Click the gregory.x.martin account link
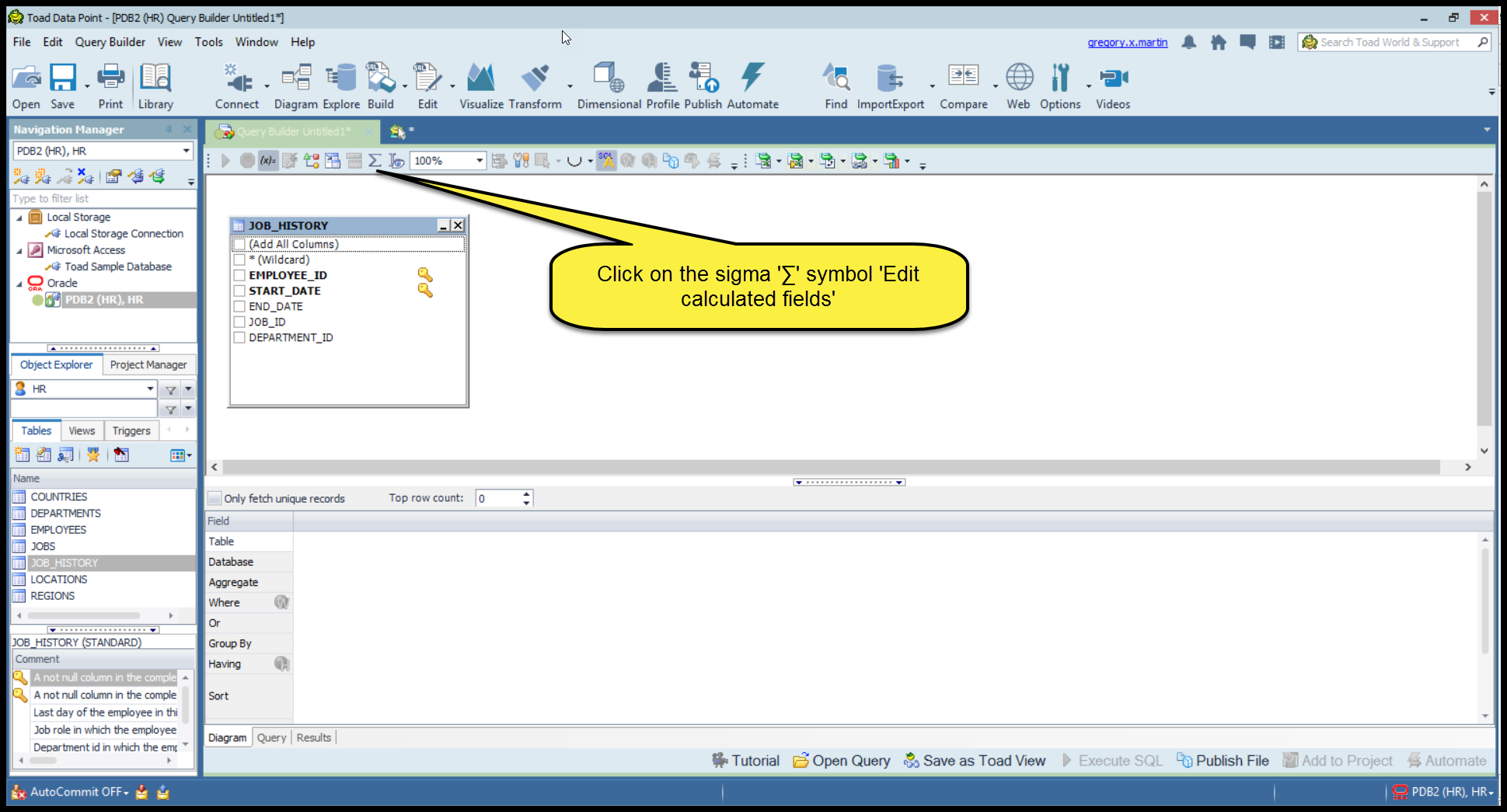 [x=1128, y=42]
